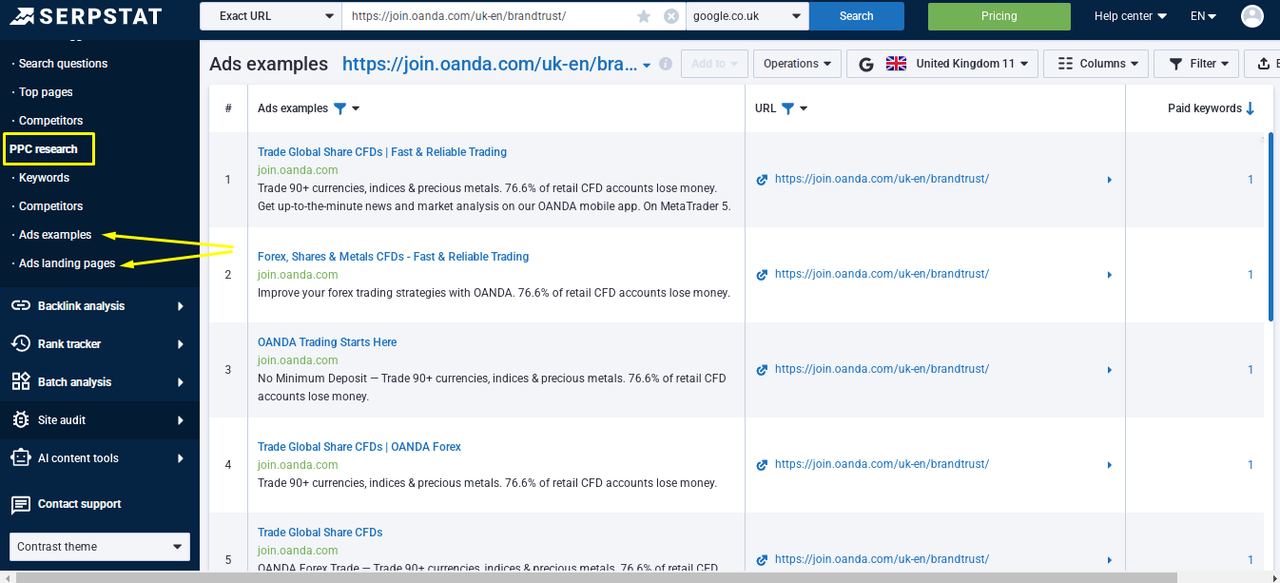Open the row 2 URL via its external link icon

tap(762, 274)
